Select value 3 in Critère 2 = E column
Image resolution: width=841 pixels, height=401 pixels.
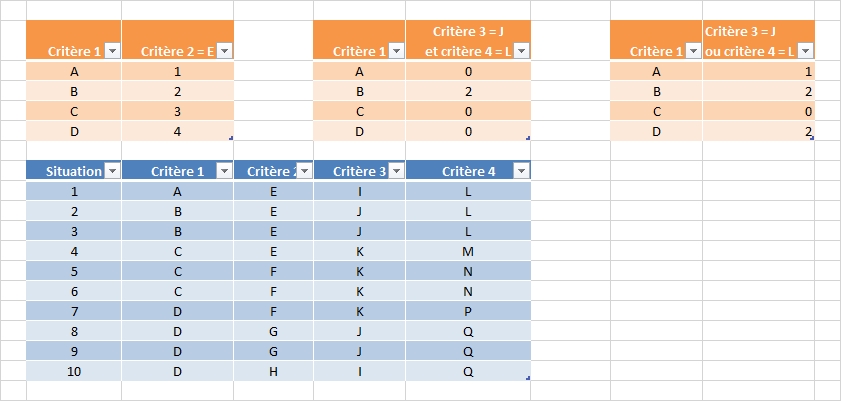[x=178, y=111]
